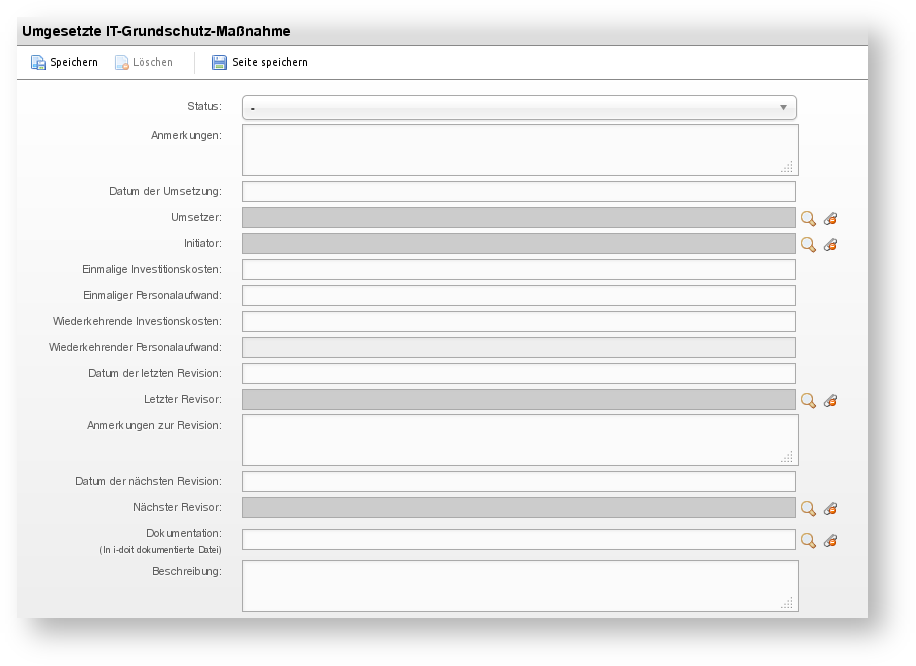Image resolution: width=916 pixels, height=666 pixels.
Task: Click magnifier icon beside Letzter Revisor
Action: tap(808, 400)
